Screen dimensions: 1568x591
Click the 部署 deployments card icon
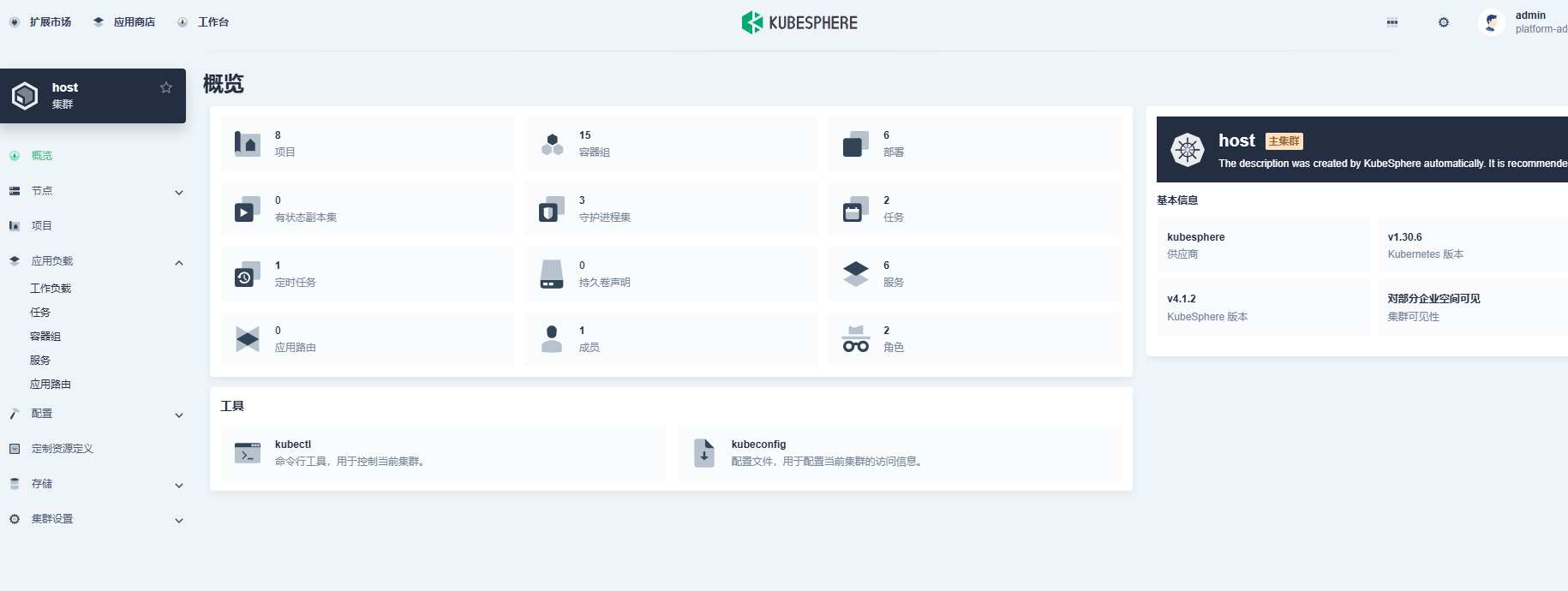pyautogui.click(x=856, y=144)
